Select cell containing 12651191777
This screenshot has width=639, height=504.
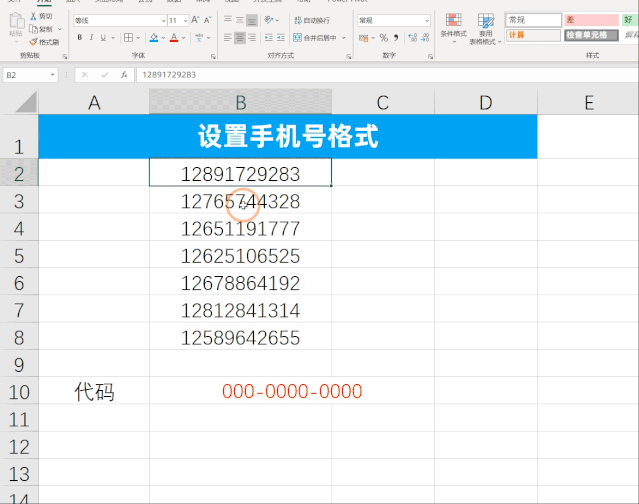click(240, 229)
